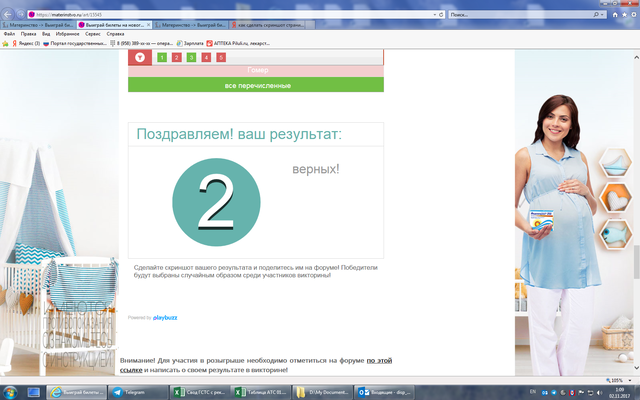Image resolution: width=640 pixels, height=400 pixels.
Task: Click the browser Back arrow button
Action: click(x=7, y=14)
